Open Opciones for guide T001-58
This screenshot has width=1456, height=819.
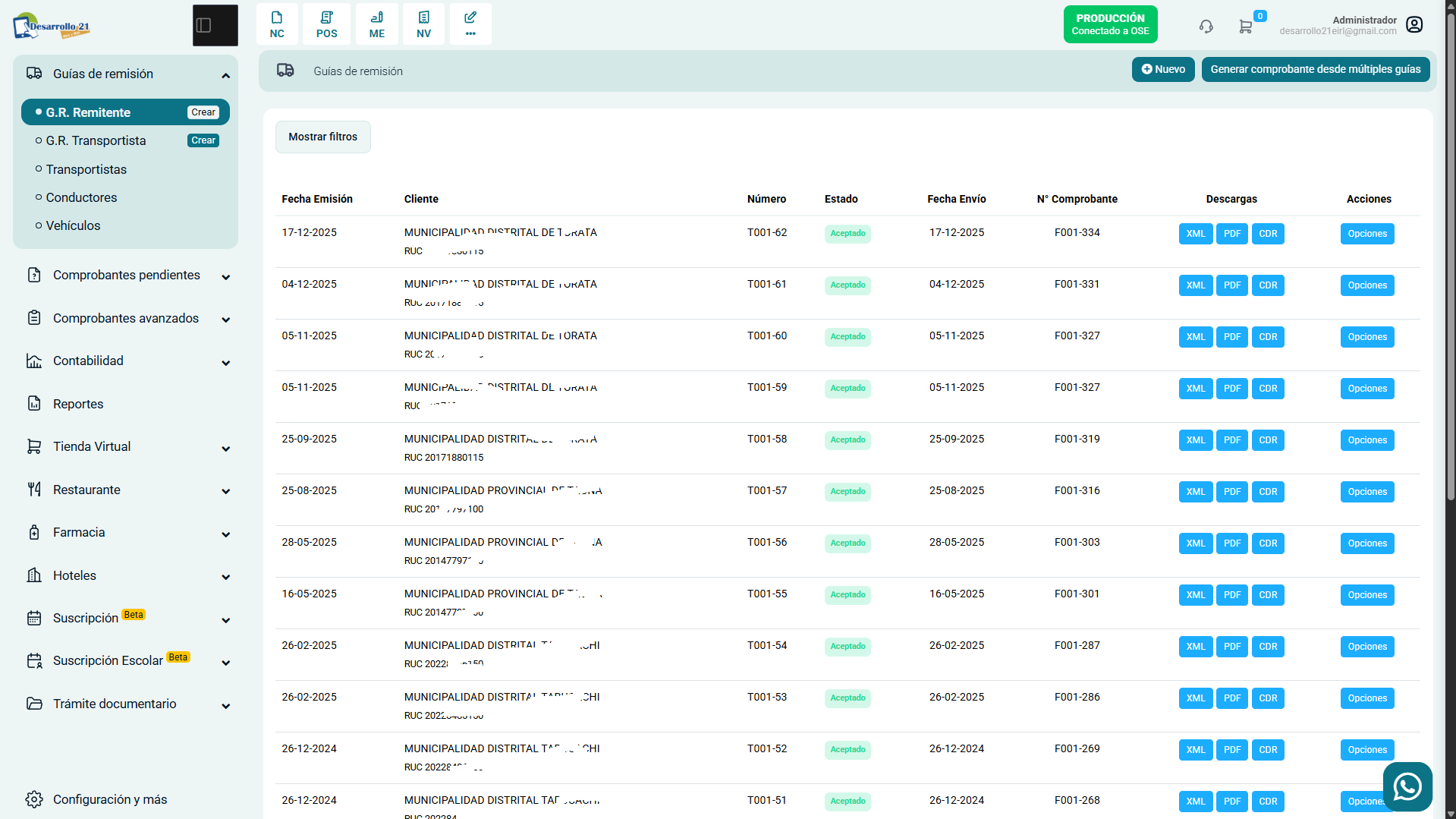[x=1367, y=440]
